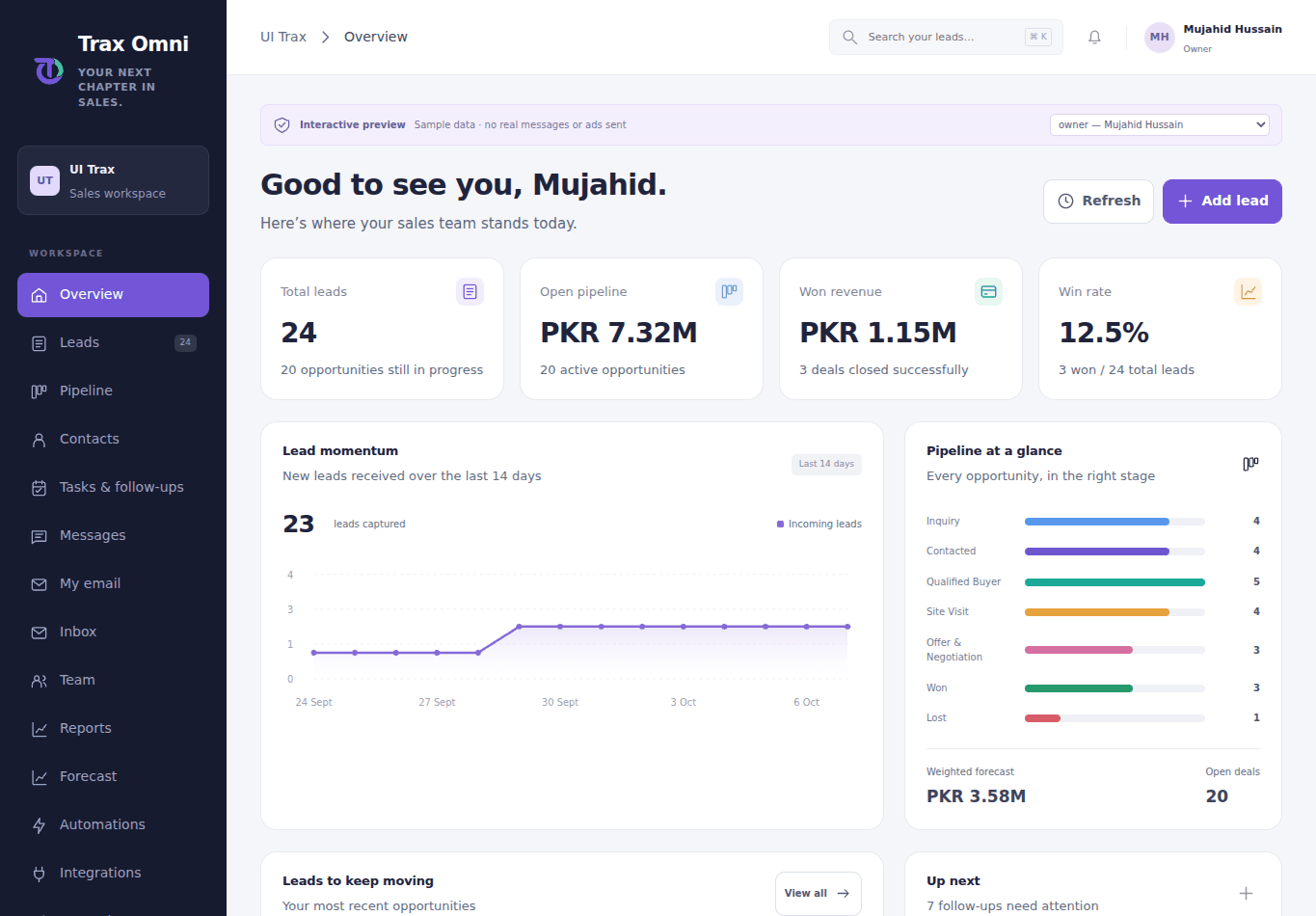Viewport: 1316px width, 916px height.
Task: Open Forecast page
Action: [113, 777]
